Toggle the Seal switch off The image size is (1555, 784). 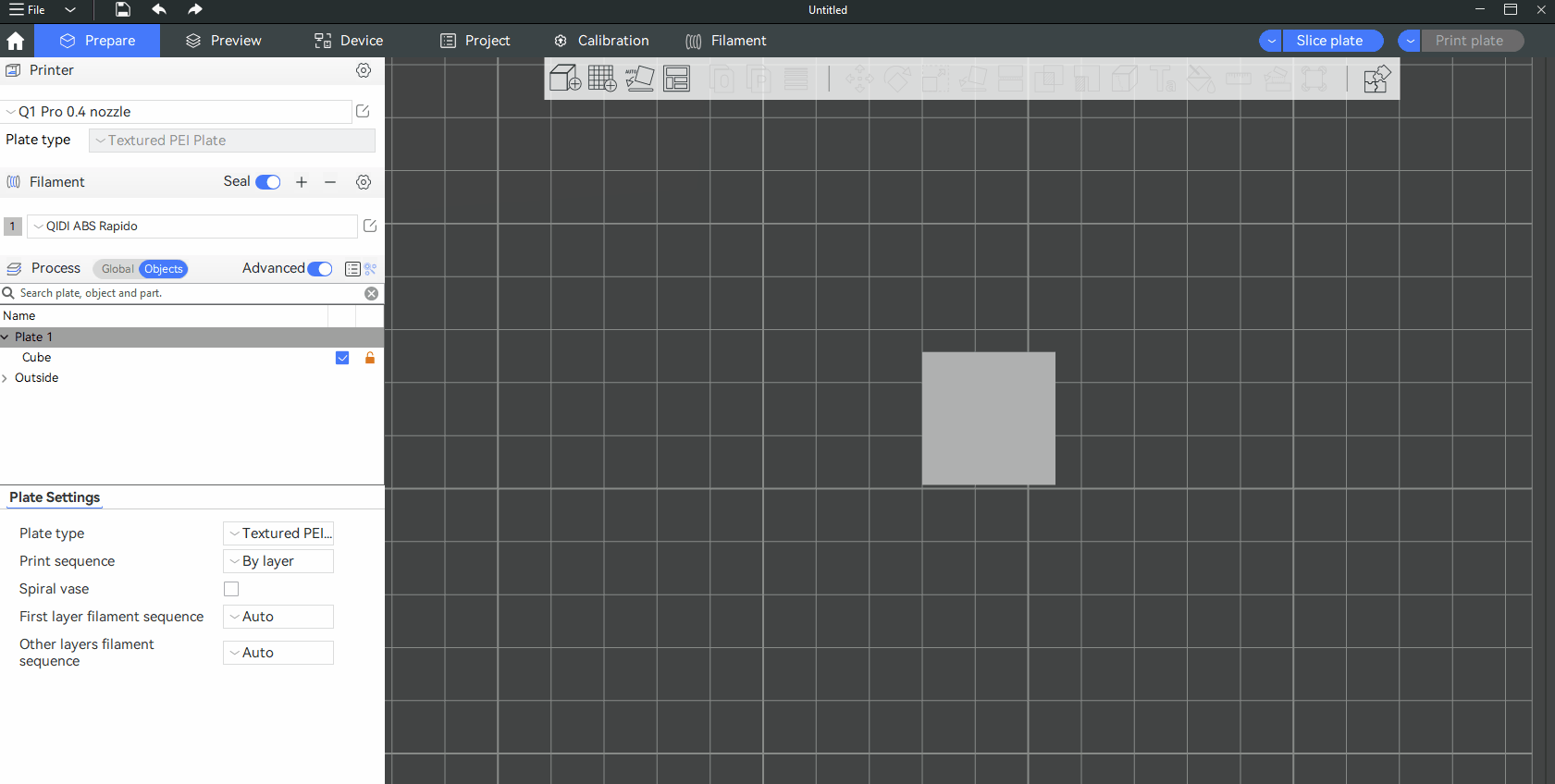point(268,182)
